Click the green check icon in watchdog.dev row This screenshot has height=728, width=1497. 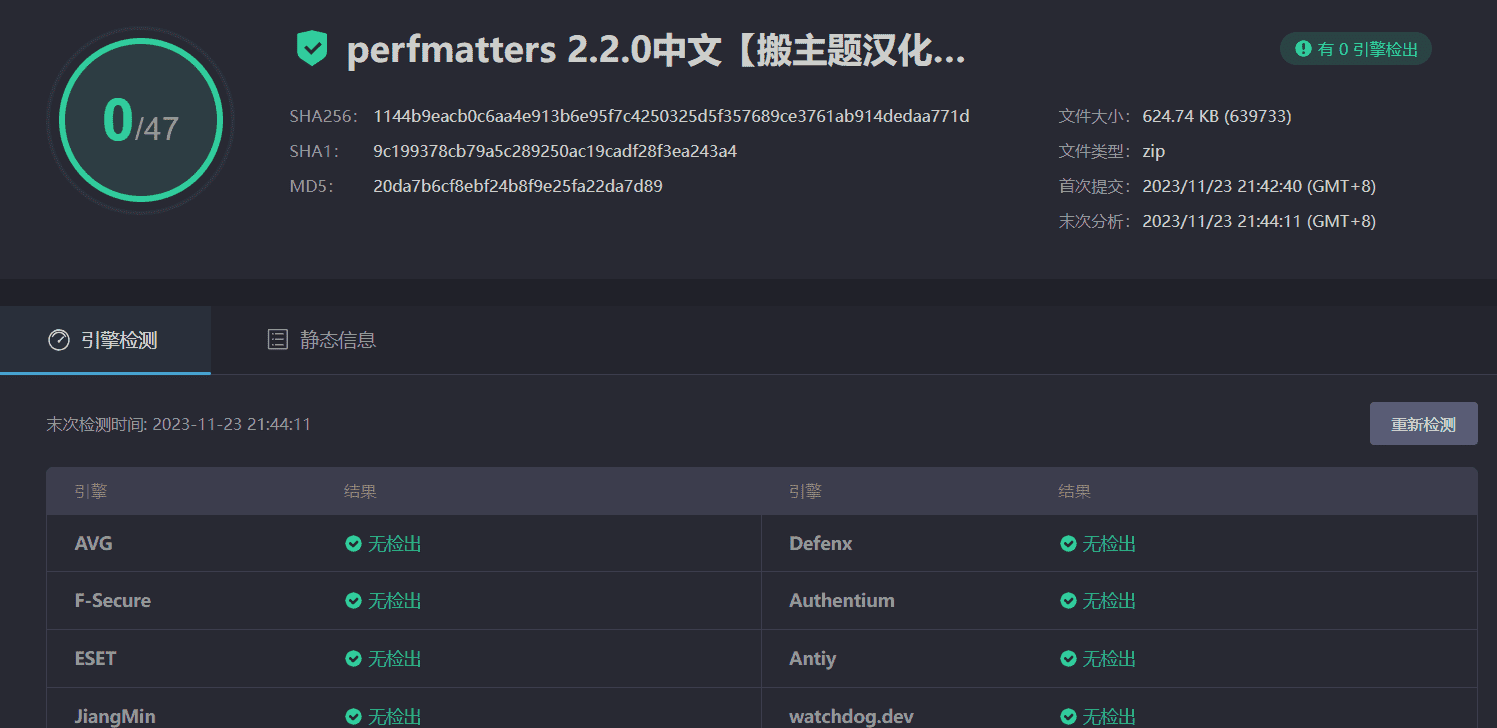(1068, 717)
